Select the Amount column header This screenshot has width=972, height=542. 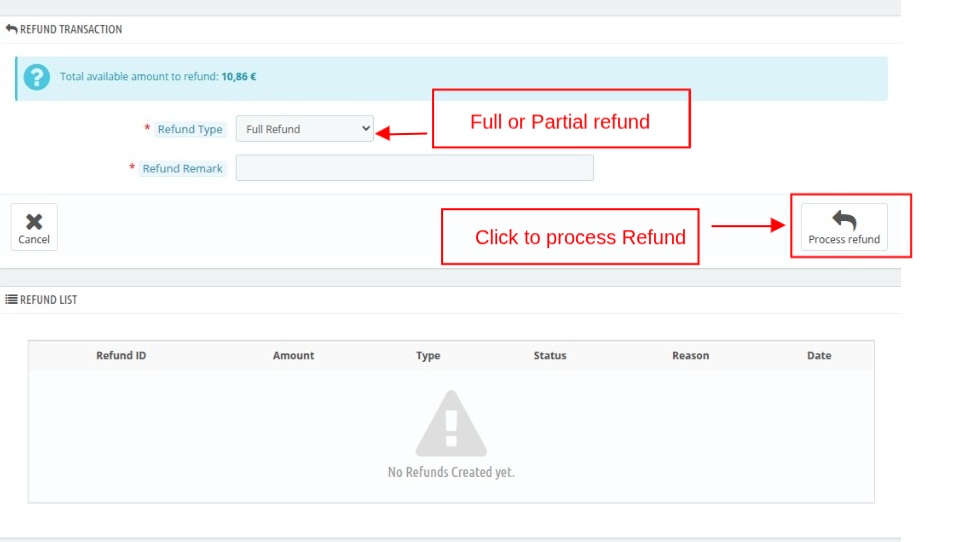[293, 355]
